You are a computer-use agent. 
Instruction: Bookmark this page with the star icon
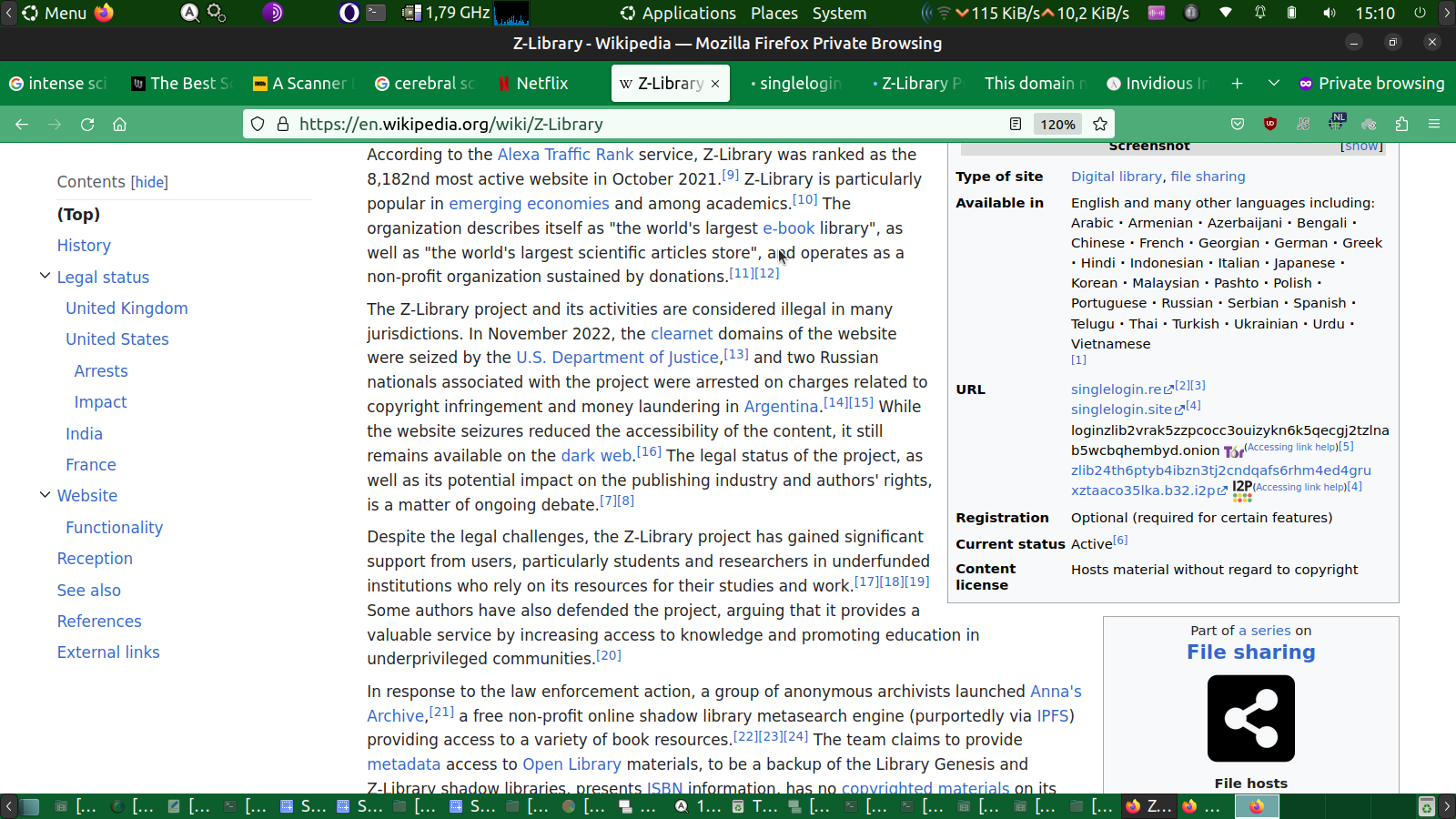1100,125
